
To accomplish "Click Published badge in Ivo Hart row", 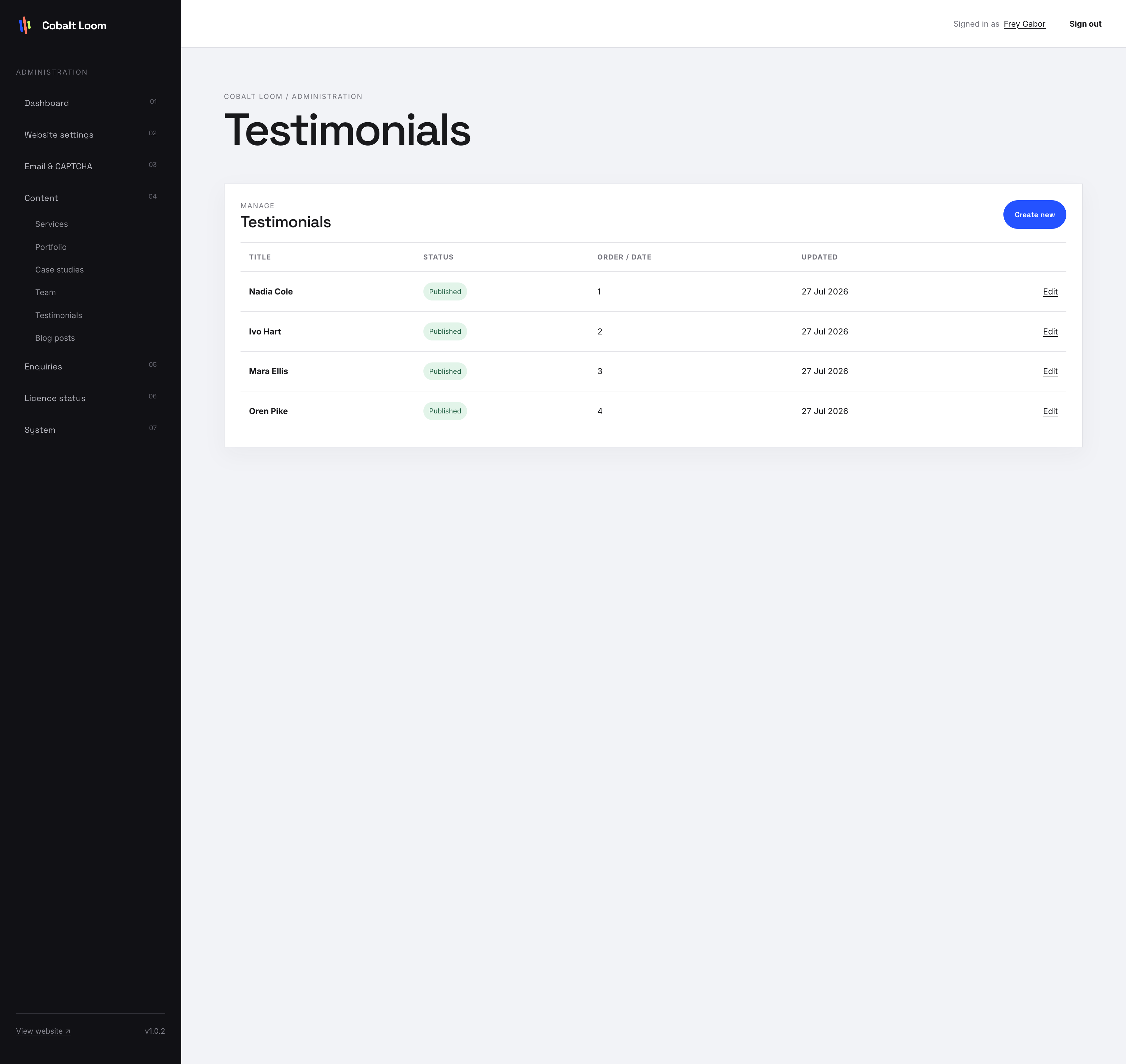I will 445,332.
